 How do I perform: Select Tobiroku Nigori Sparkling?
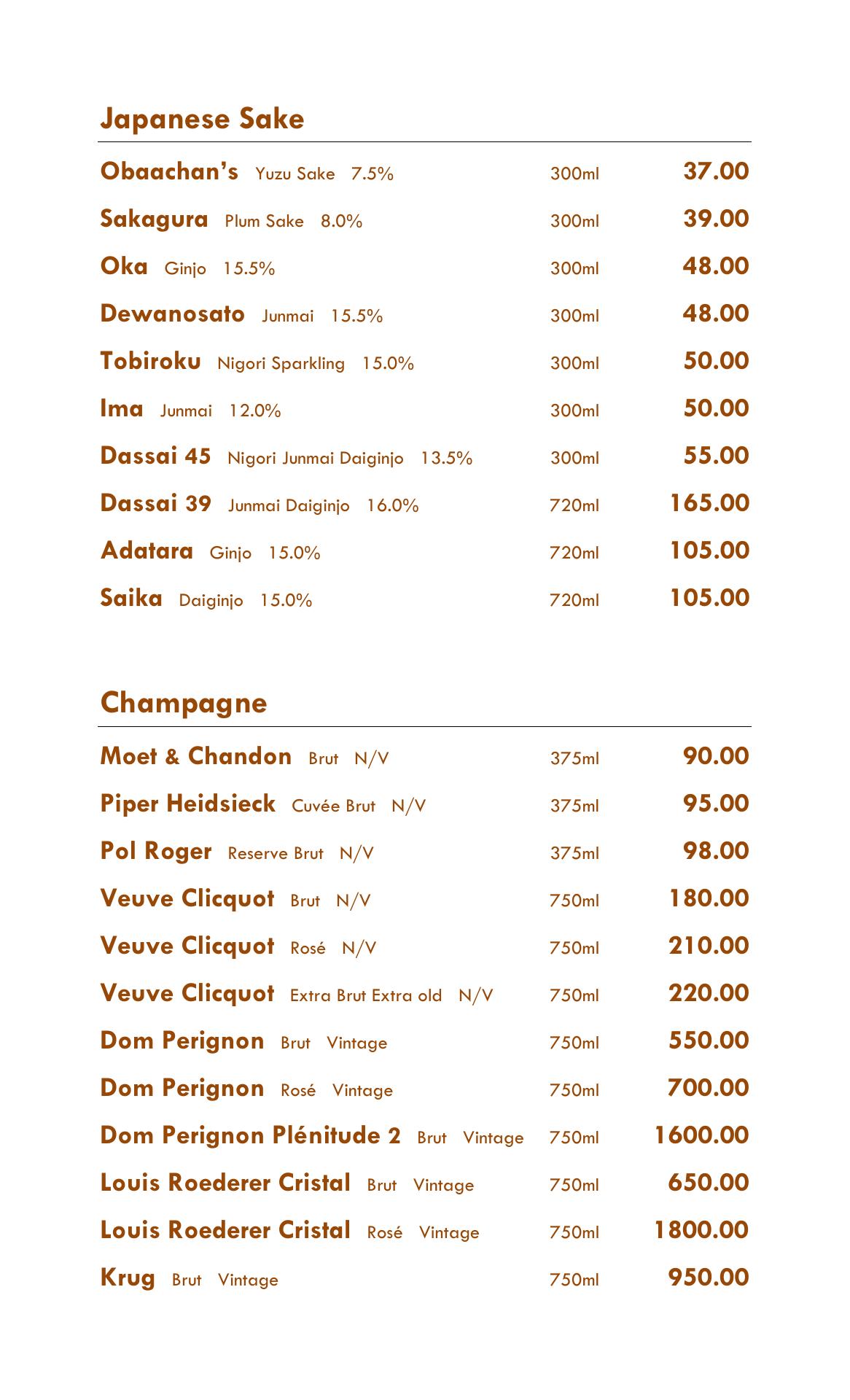[150, 361]
